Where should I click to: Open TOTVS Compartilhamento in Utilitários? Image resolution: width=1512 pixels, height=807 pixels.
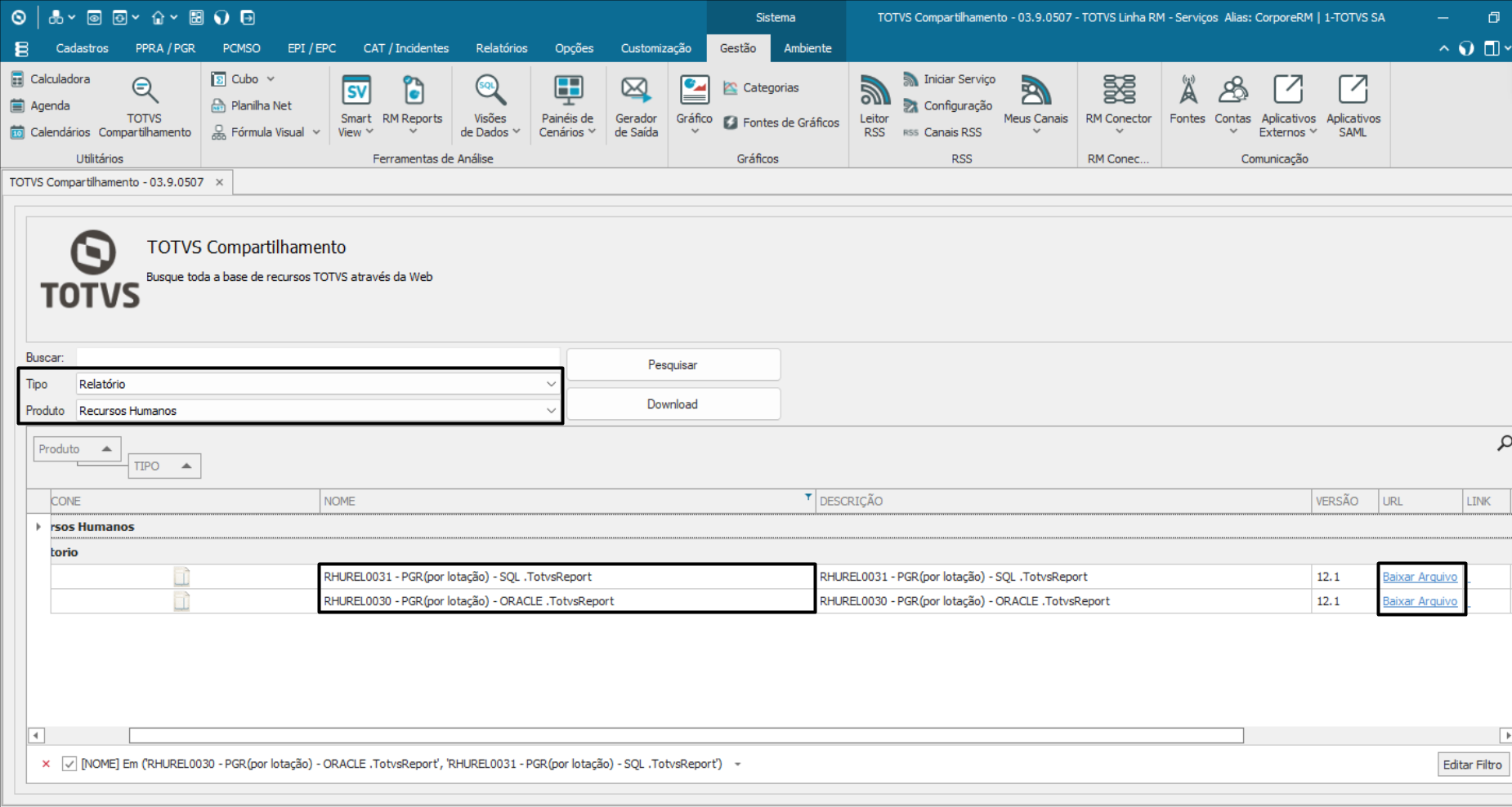click(145, 106)
